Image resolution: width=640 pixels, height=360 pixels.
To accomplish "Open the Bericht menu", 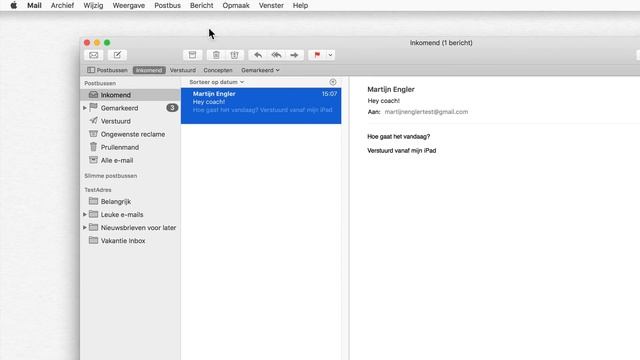I will 202,5.
